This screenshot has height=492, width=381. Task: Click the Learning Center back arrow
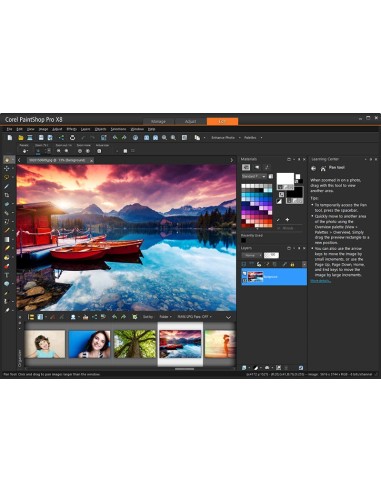(x=314, y=169)
